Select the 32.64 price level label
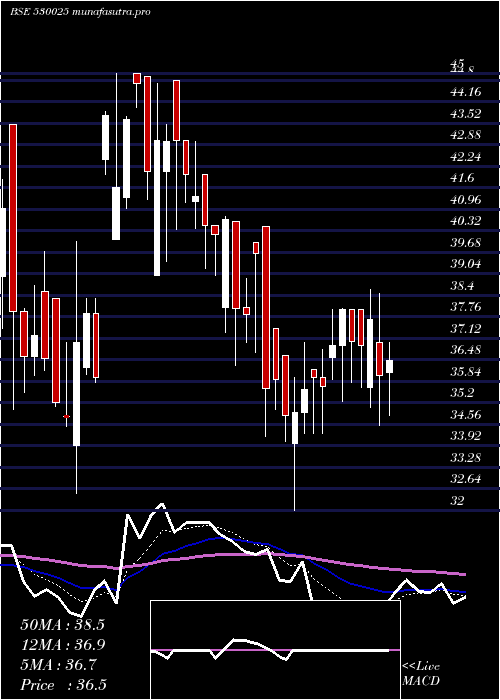This screenshot has height=700, width=500. 466,479
